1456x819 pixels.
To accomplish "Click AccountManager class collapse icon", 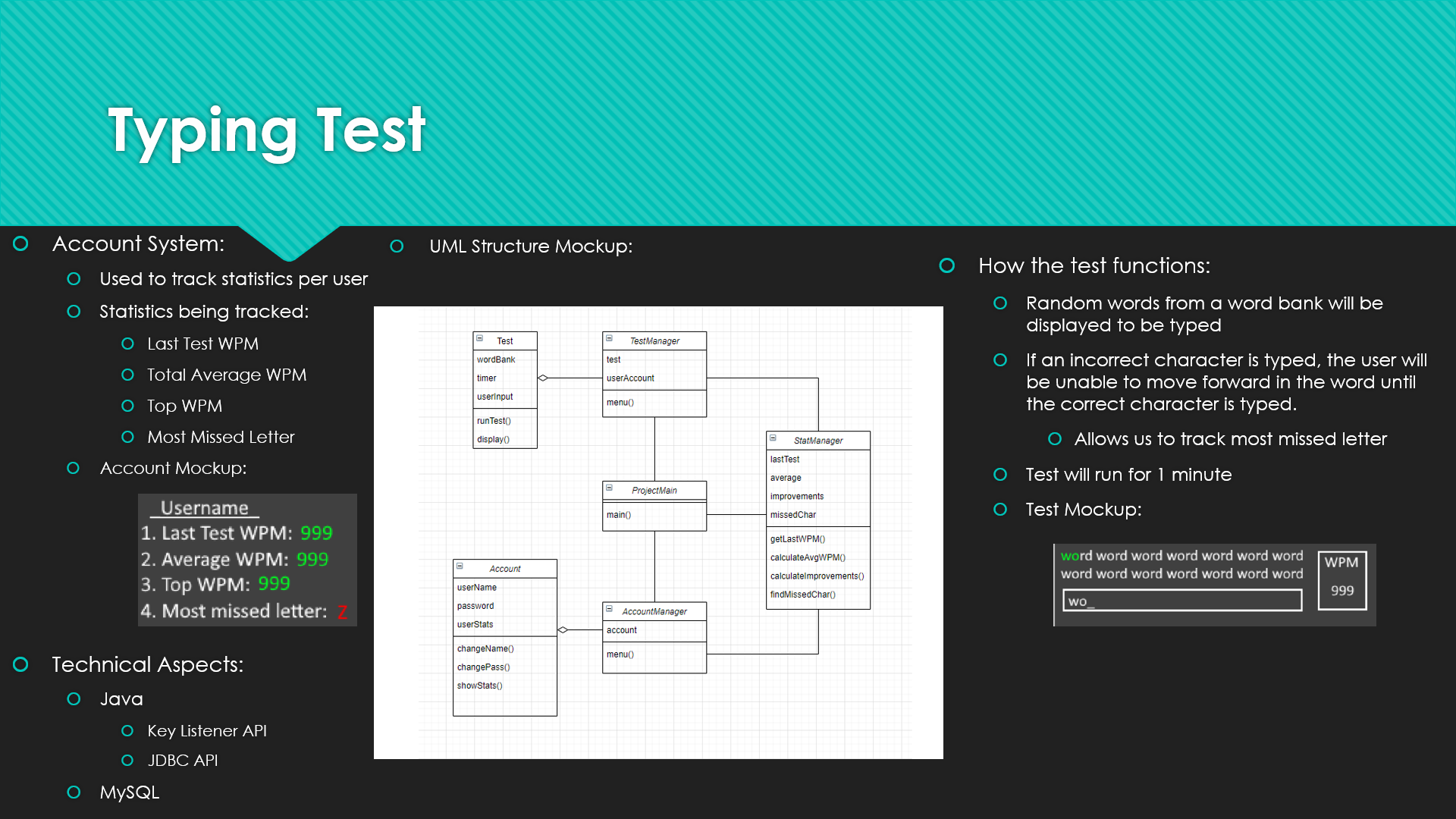I will [x=609, y=609].
